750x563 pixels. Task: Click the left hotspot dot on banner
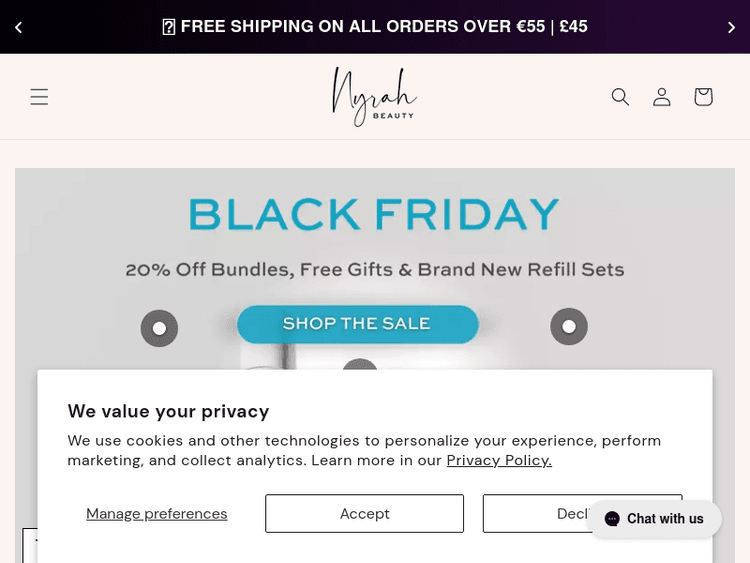(159, 327)
